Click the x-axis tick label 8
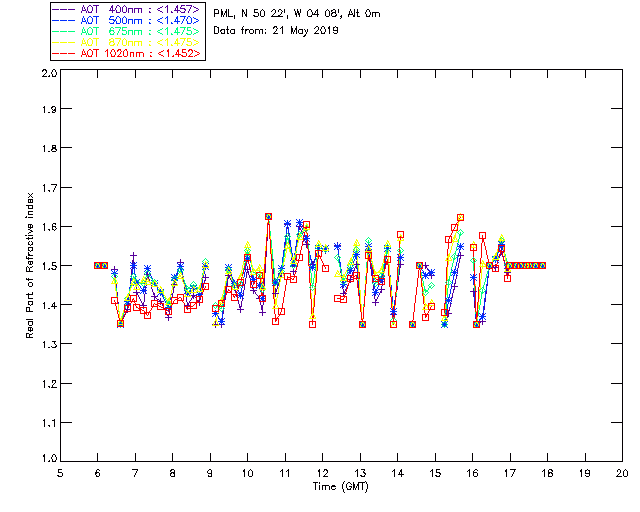Viewport: 640px width, 512px height. pyautogui.click(x=173, y=473)
